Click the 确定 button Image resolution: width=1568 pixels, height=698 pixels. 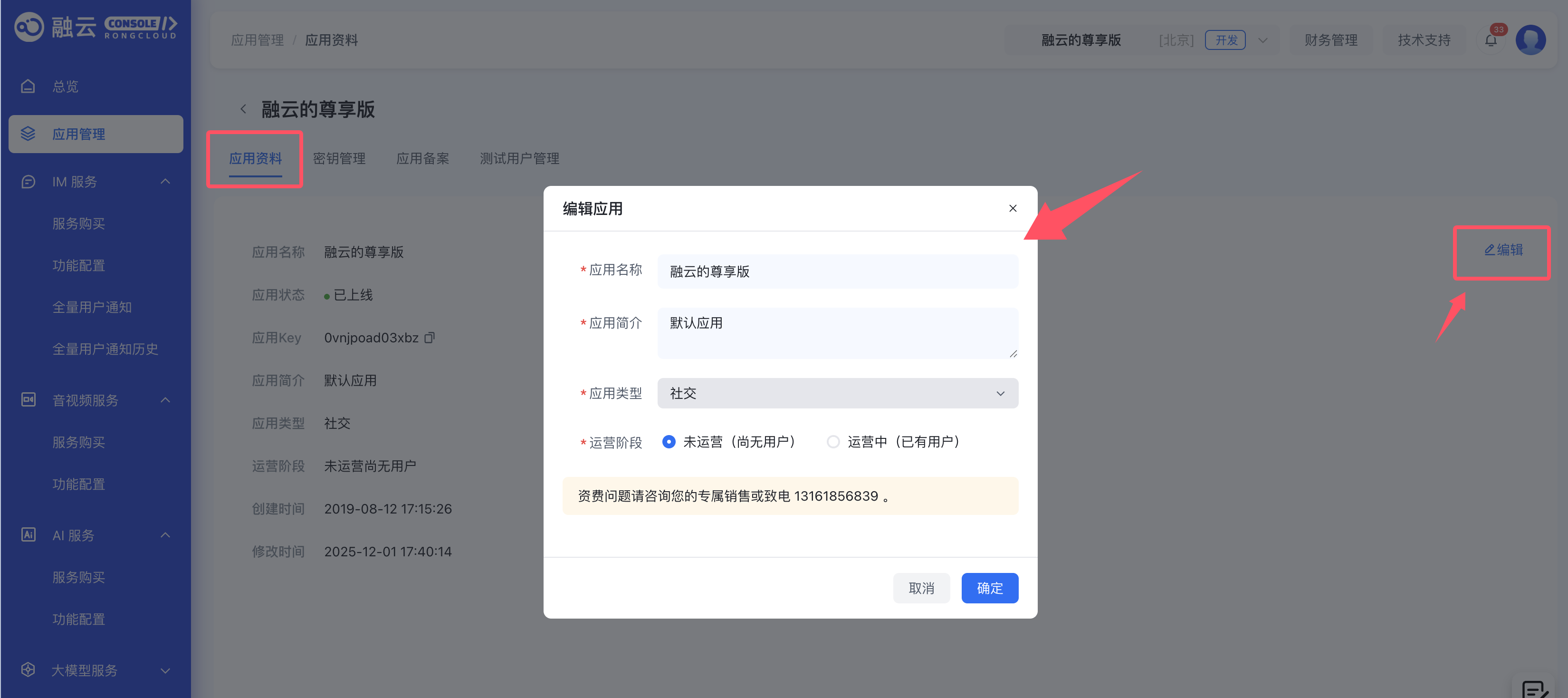click(x=989, y=588)
